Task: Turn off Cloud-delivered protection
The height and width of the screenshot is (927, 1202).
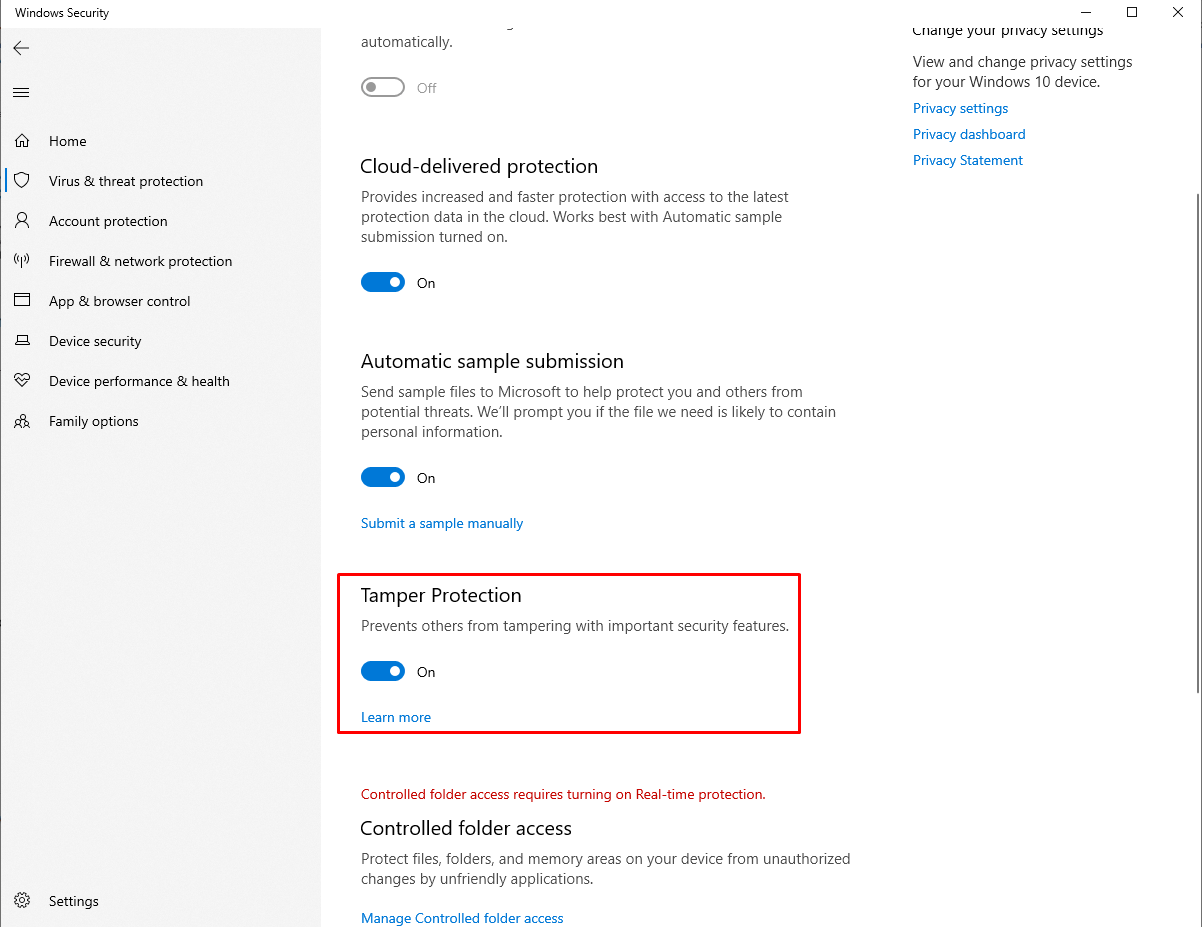Action: click(383, 282)
